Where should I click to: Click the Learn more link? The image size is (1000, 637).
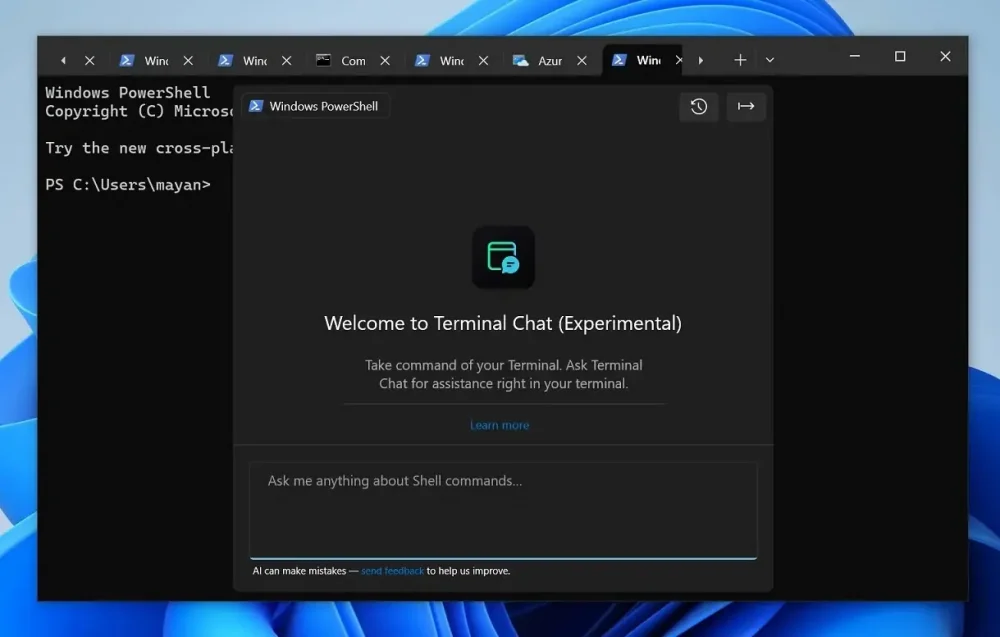(x=499, y=425)
